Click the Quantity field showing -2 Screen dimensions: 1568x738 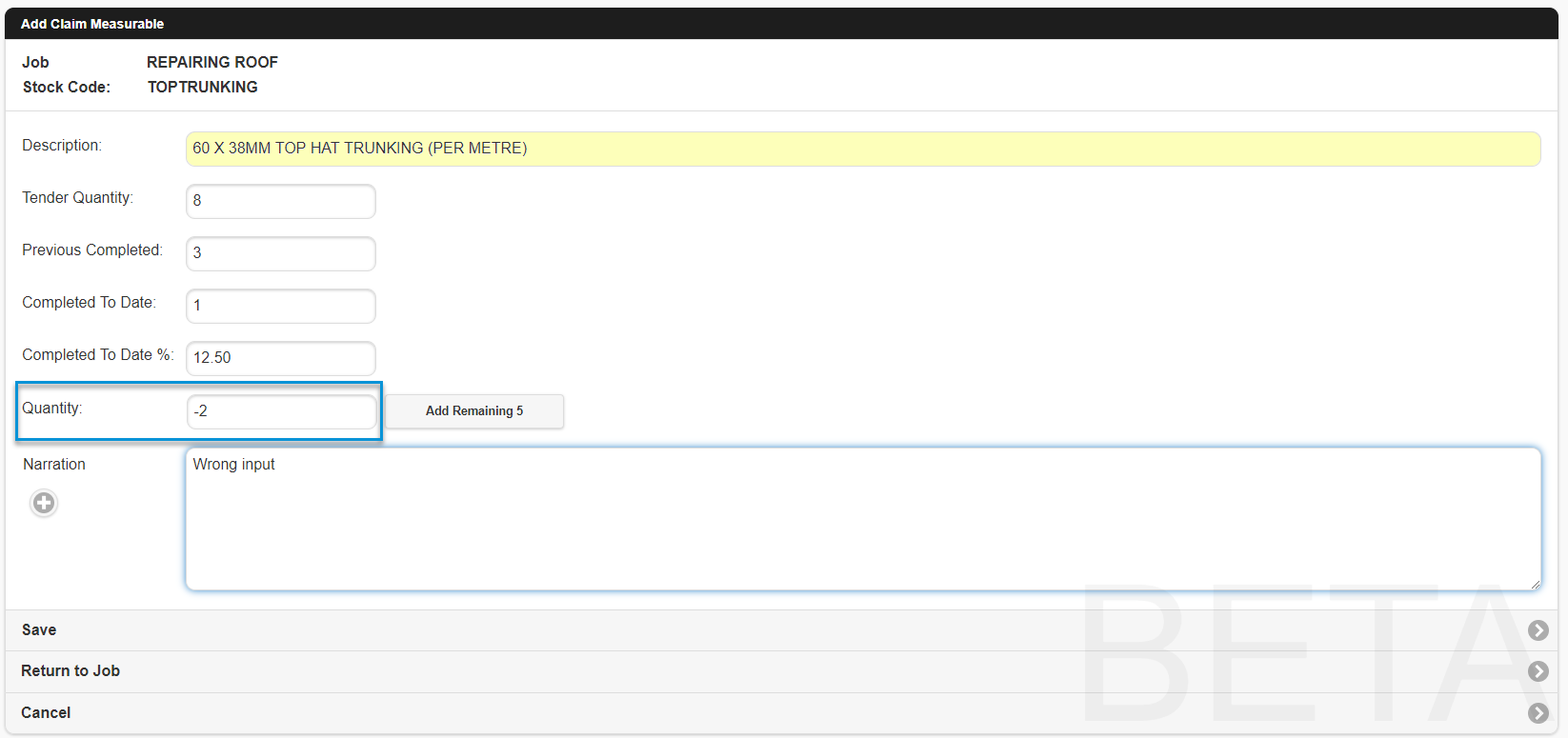pyautogui.click(x=281, y=411)
